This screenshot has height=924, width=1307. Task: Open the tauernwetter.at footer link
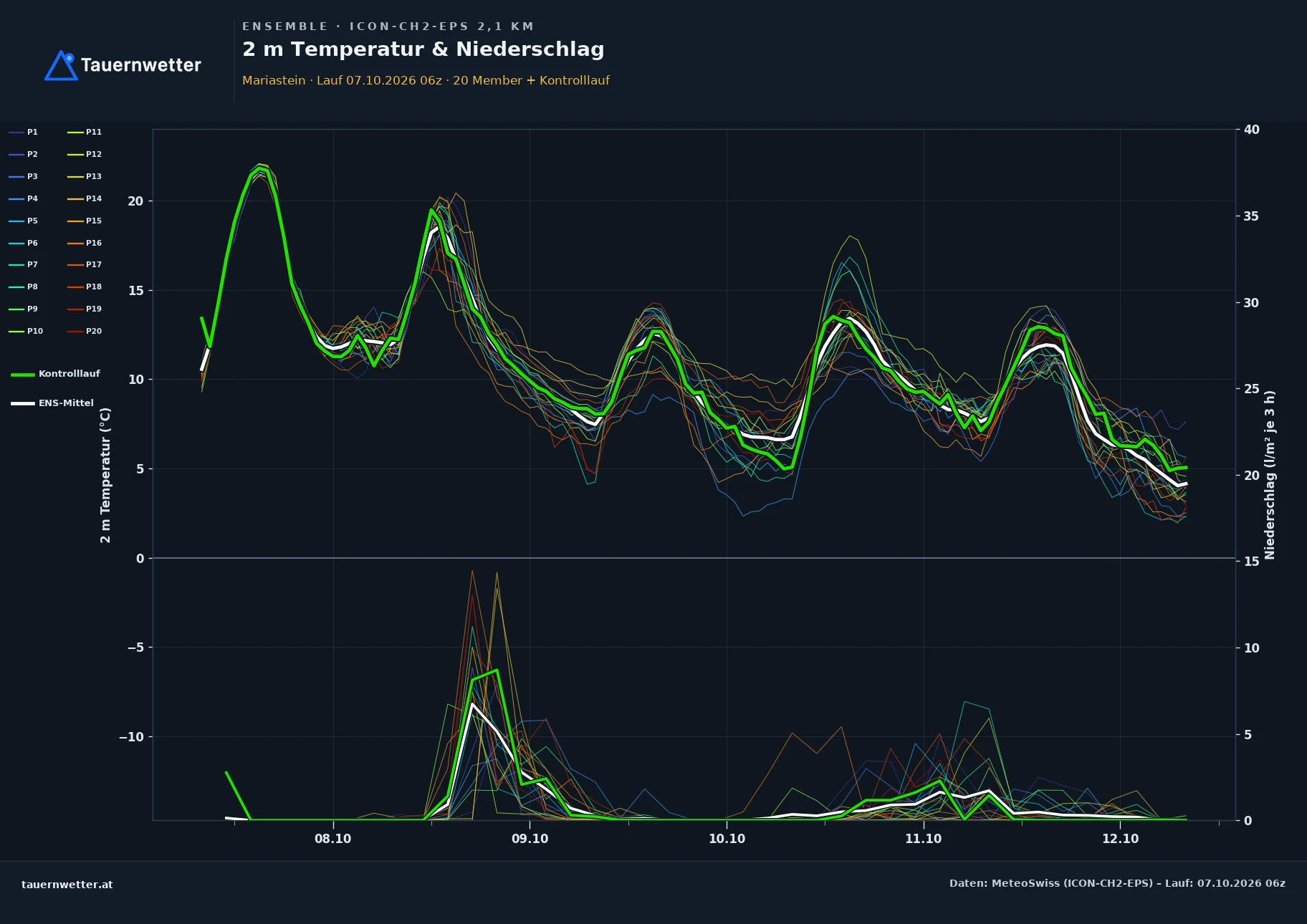point(67,885)
